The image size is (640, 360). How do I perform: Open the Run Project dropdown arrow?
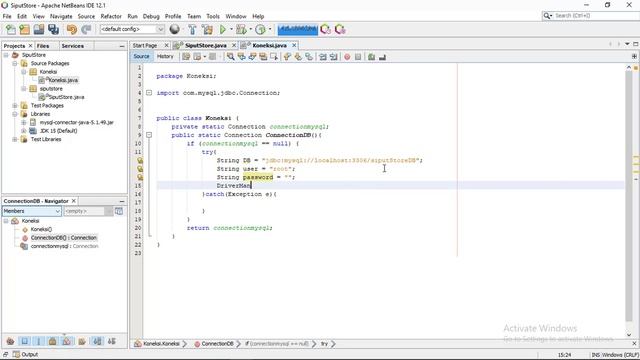pos(231,29)
